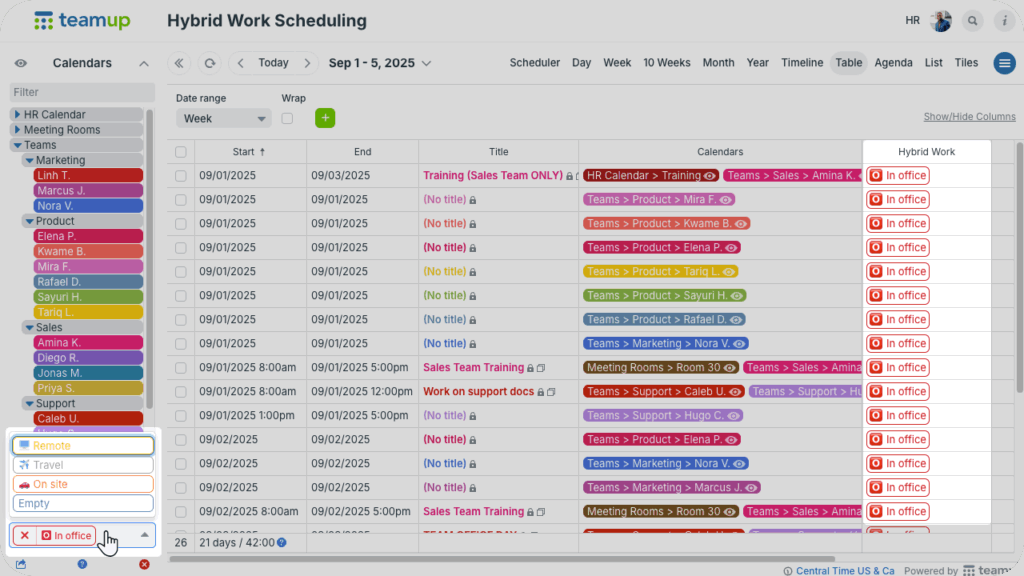Screen dimensions: 1024x576
Task: Select Remote from the filter options
Action: (83, 446)
